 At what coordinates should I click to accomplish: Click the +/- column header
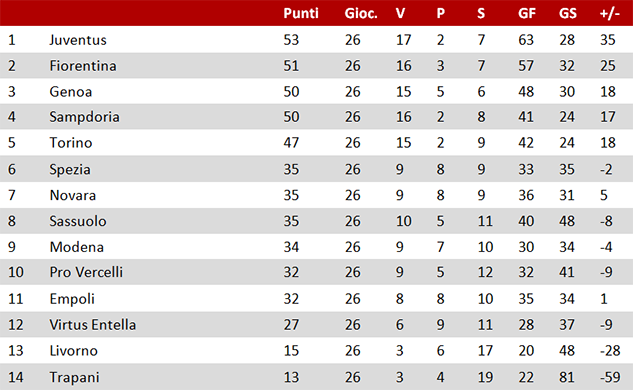point(610,13)
